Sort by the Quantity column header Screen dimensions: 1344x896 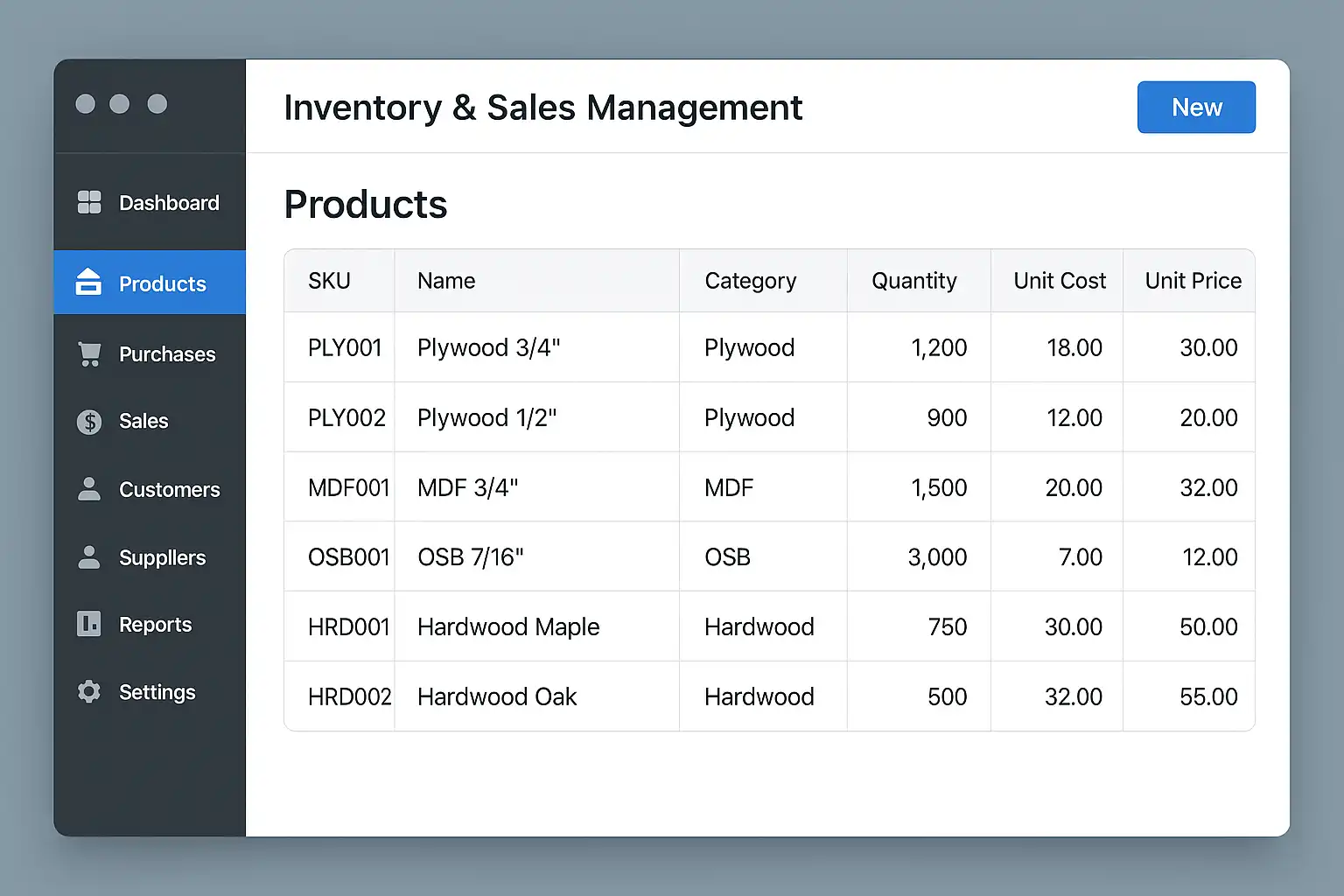pos(913,281)
